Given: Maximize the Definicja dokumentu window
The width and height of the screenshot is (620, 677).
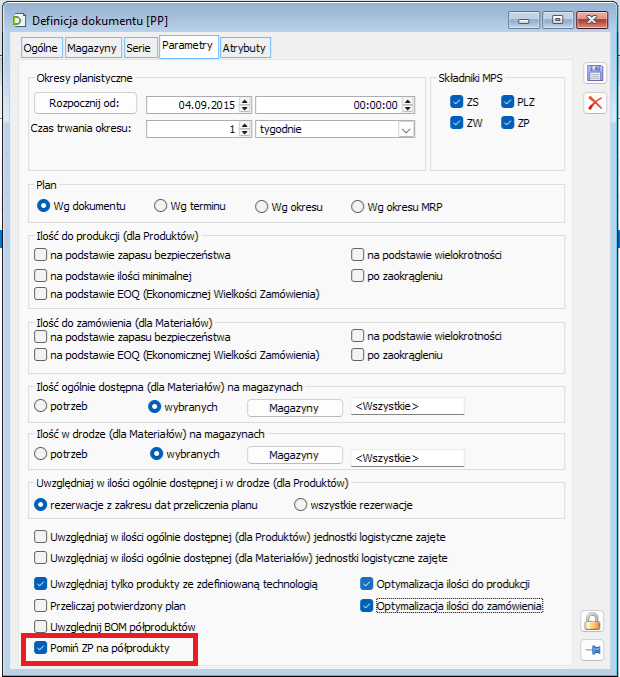Looking at the screenshot, I should click(x=557, y=20).
